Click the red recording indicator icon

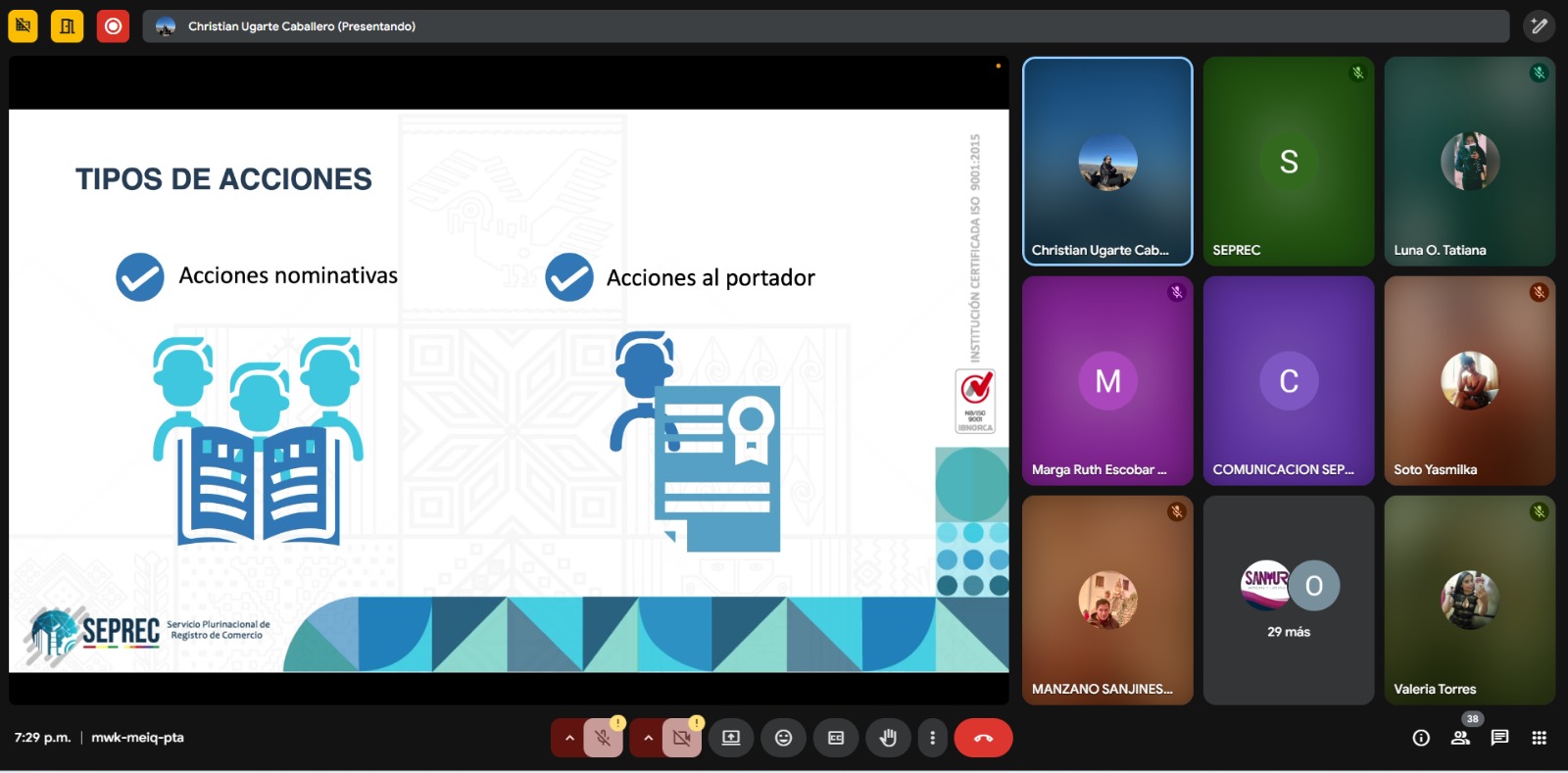113,26
